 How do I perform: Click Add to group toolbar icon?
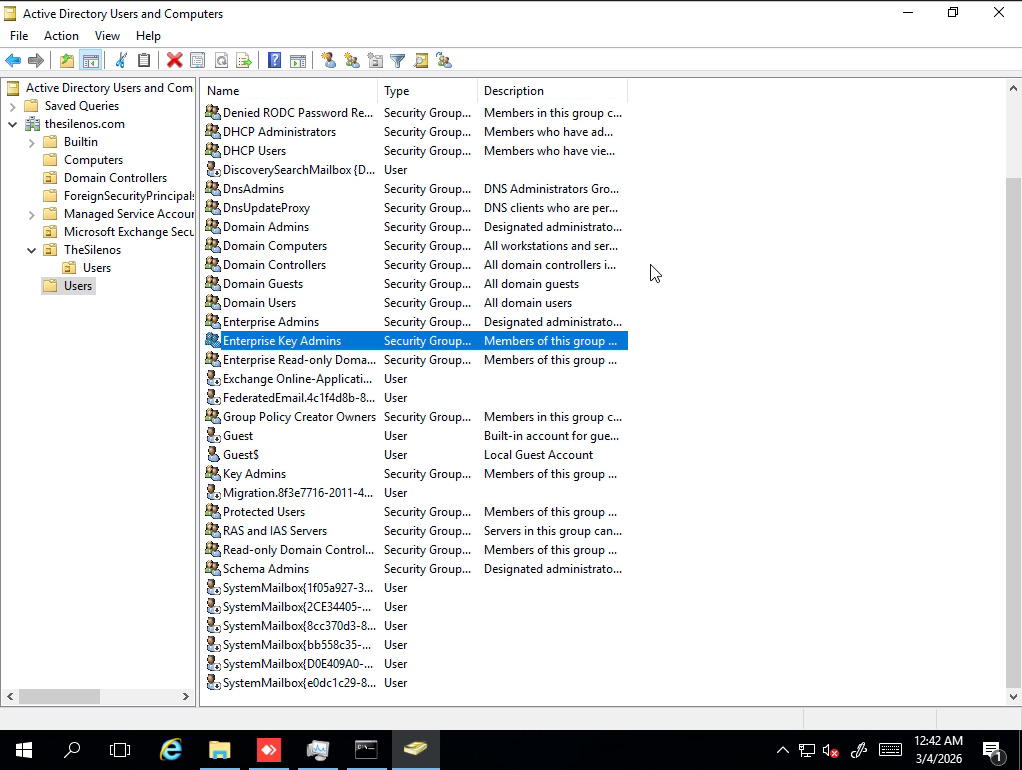[444, 61]
